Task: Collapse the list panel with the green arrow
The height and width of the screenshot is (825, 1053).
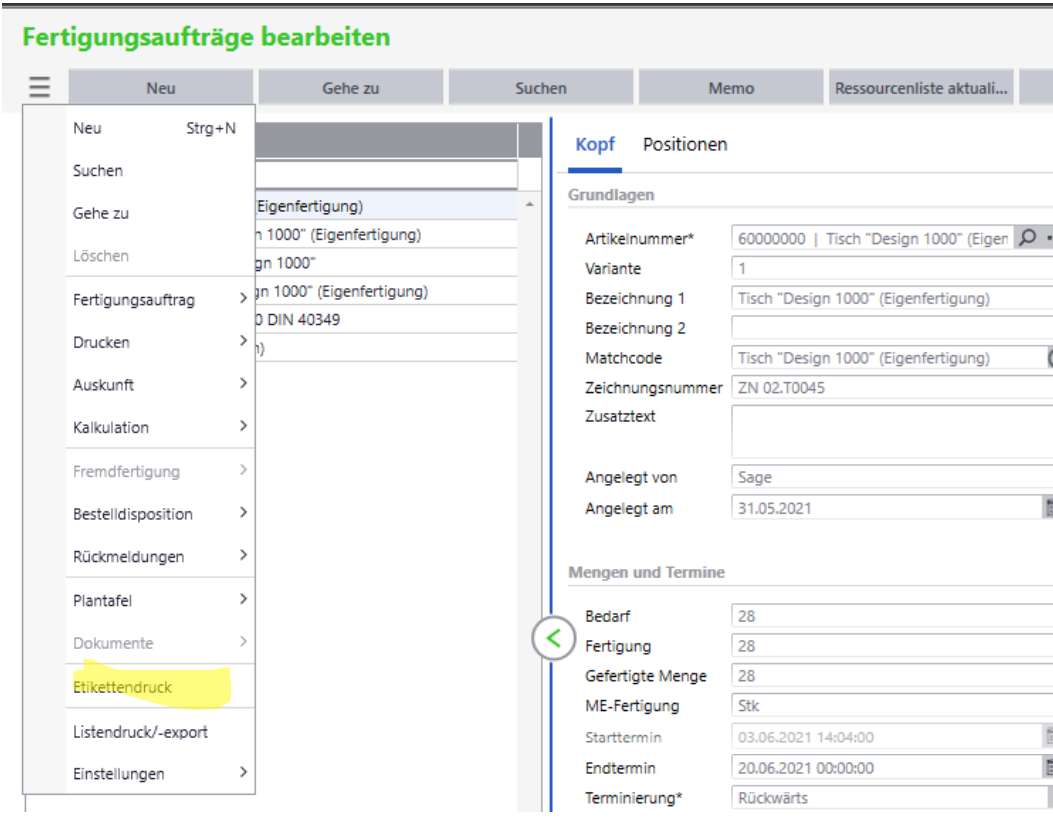Action: (554, 638)
